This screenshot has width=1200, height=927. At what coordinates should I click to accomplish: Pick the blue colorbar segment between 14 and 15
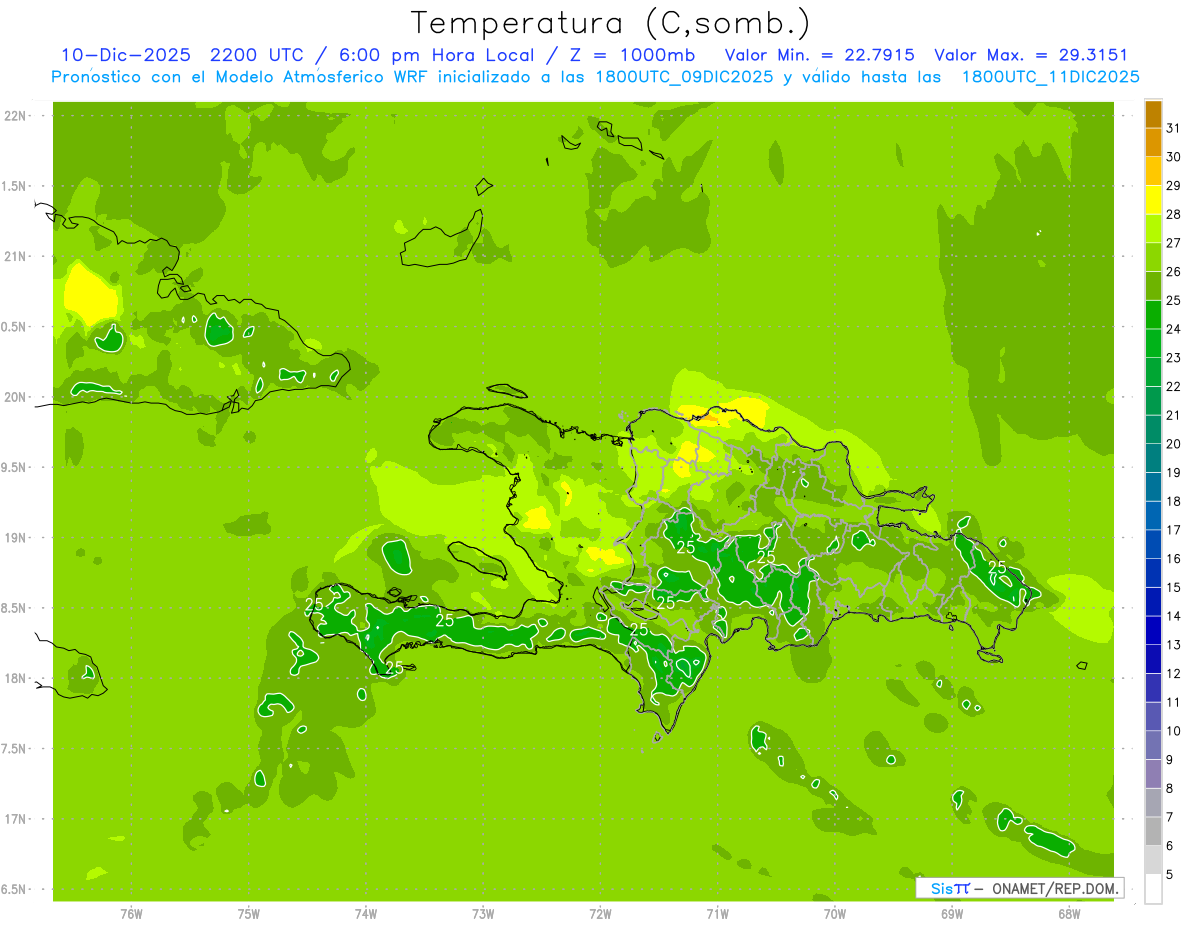[1153, 602]
